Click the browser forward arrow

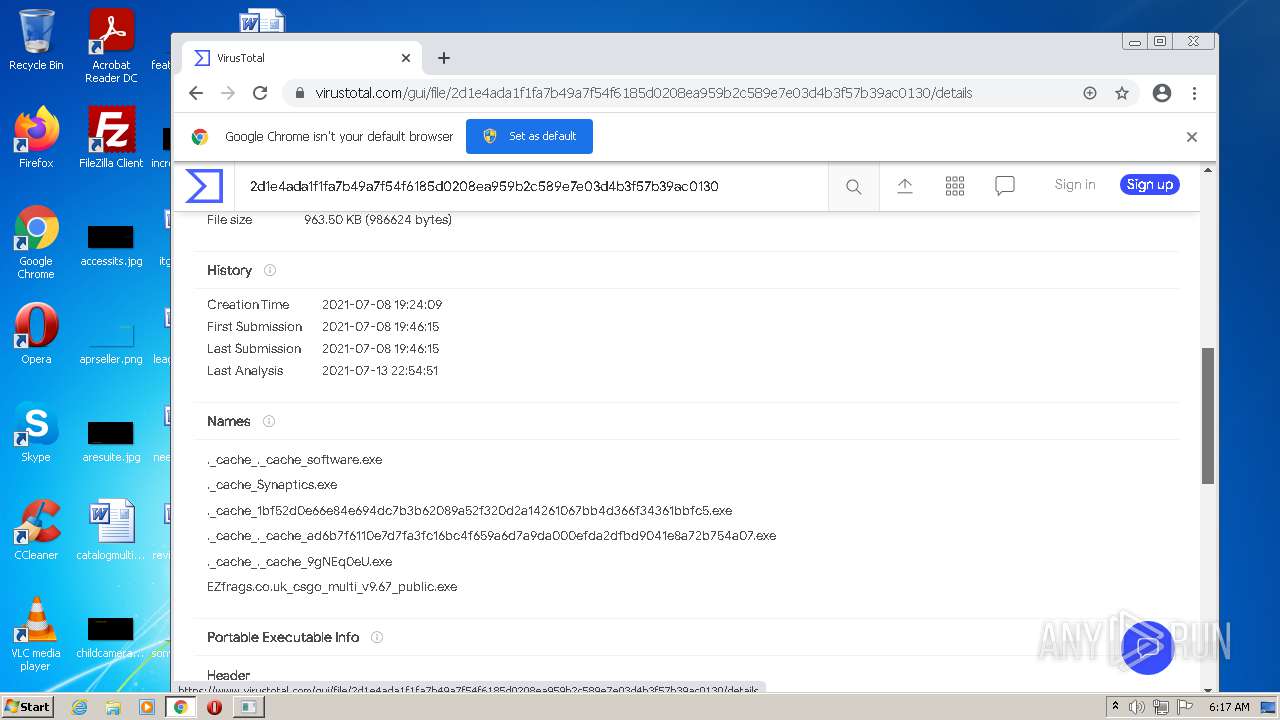click(x=228, y=93)
